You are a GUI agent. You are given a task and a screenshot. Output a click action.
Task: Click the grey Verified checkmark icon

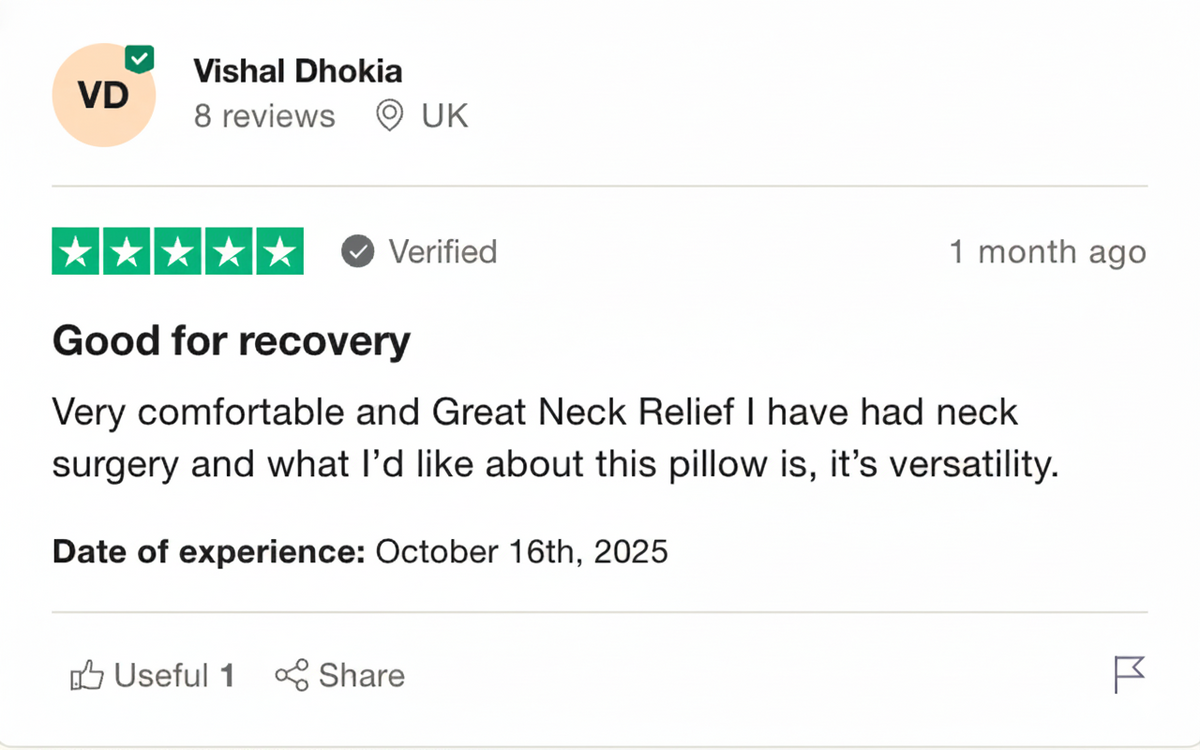(x=357, y=252)
